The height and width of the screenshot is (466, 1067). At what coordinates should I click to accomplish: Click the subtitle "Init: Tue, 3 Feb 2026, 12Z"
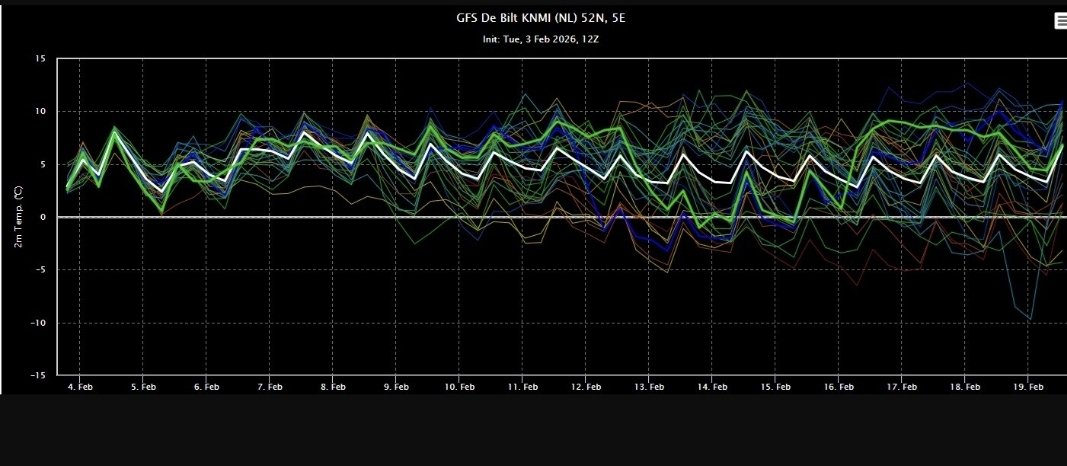click(540, 39)
